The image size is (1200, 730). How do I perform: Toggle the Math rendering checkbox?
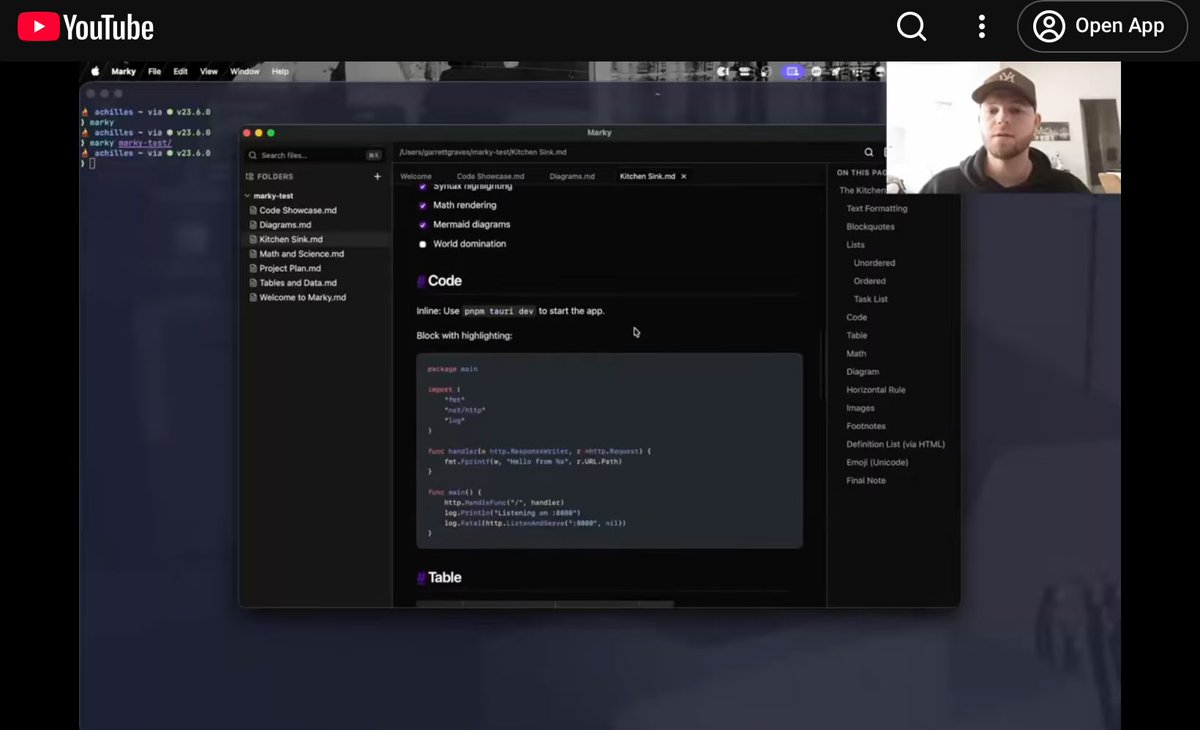422,206
